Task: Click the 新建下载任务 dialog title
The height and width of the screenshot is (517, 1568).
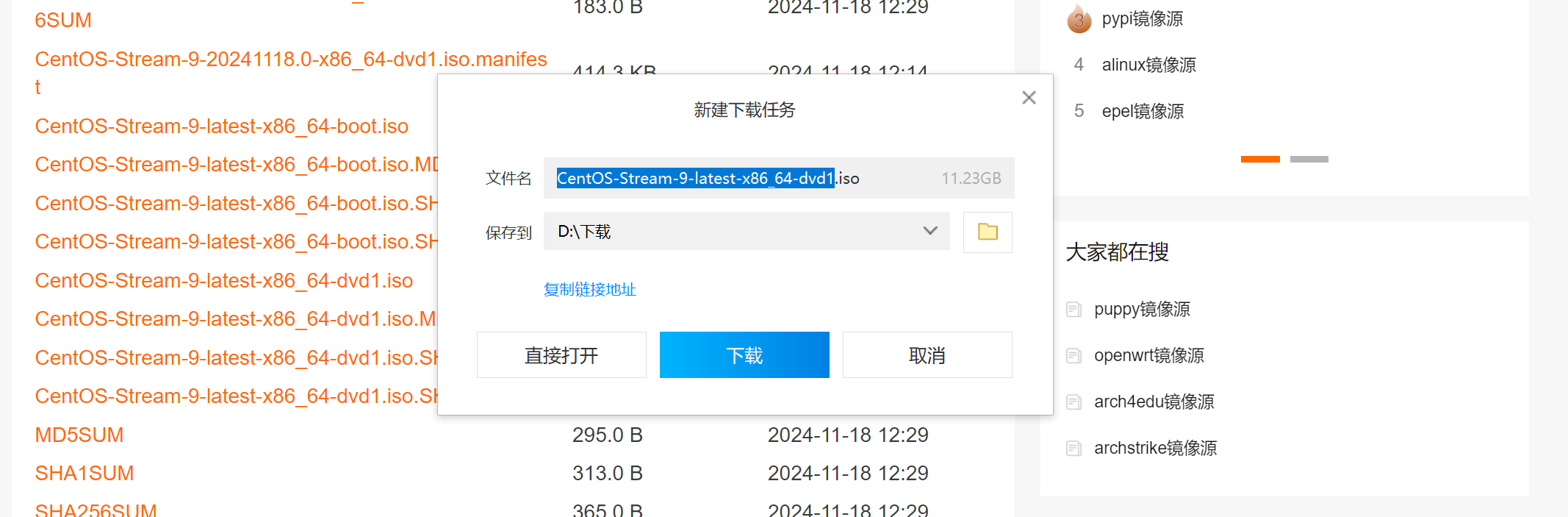Action: pos(745,110)
